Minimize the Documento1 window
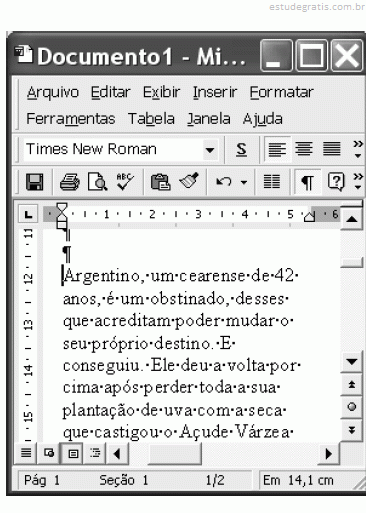This screenshot has height=513, width=366. click(x=277, y=56)
